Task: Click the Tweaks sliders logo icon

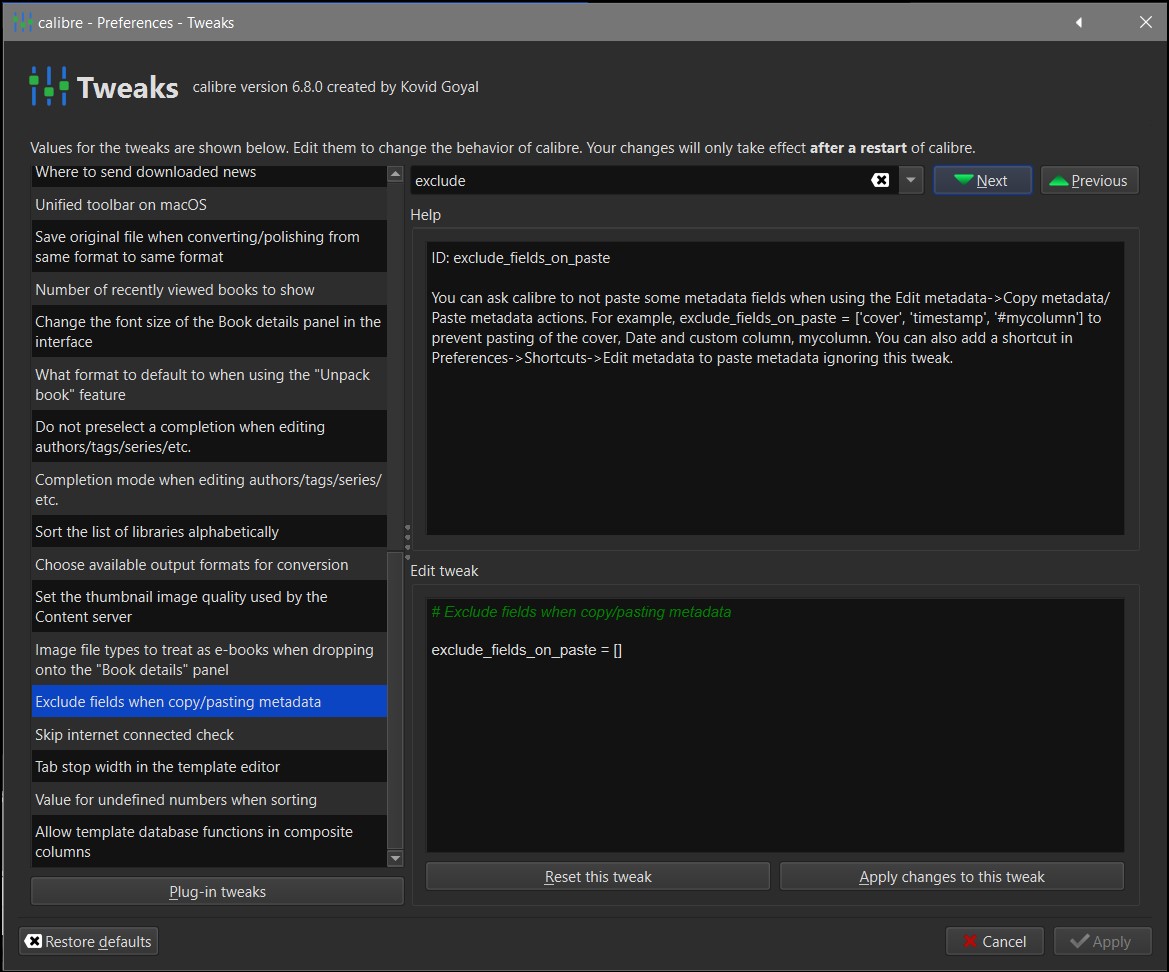Action: [x=49, y=86]
